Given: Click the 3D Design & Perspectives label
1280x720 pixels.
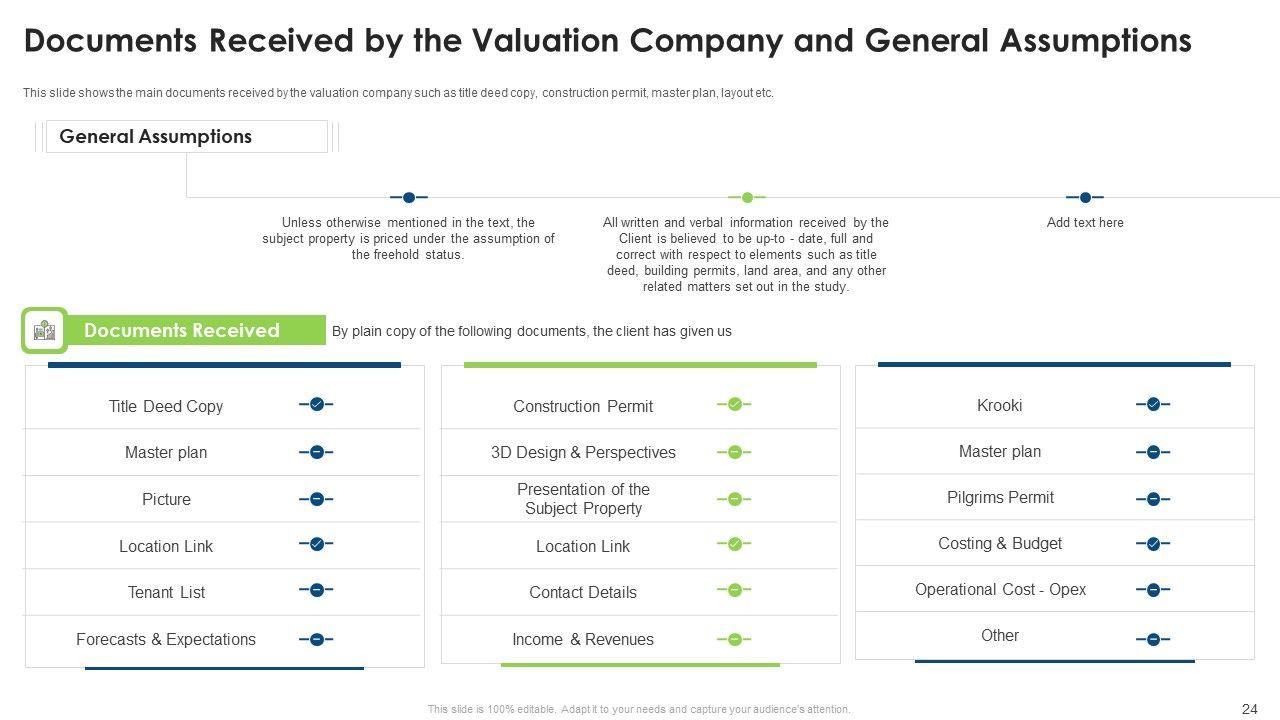Looking at the screenshot, I should pos(583,452).
